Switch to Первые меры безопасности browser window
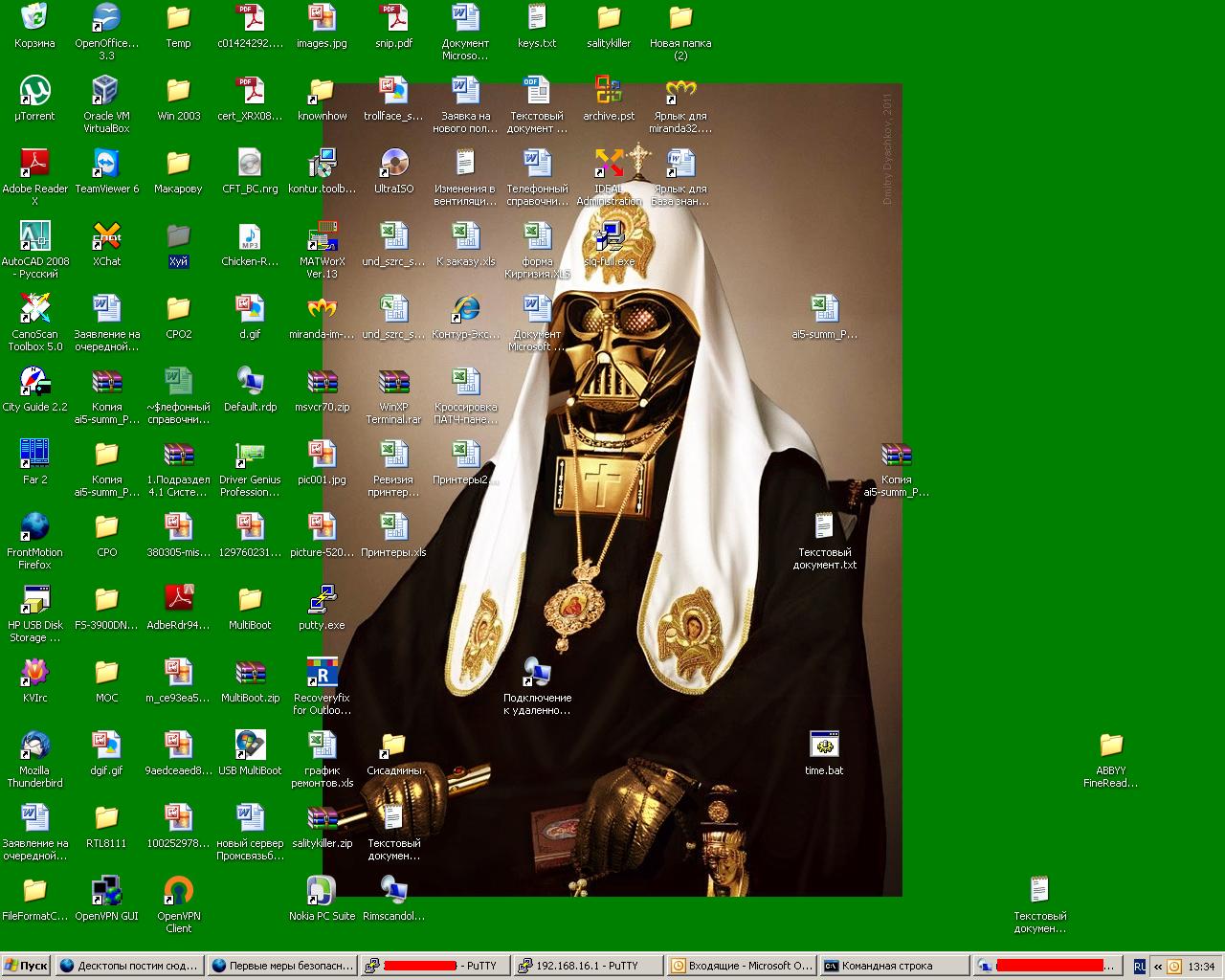The height and width of the screenshot is (980, 1225). click(x=281, y=966)
